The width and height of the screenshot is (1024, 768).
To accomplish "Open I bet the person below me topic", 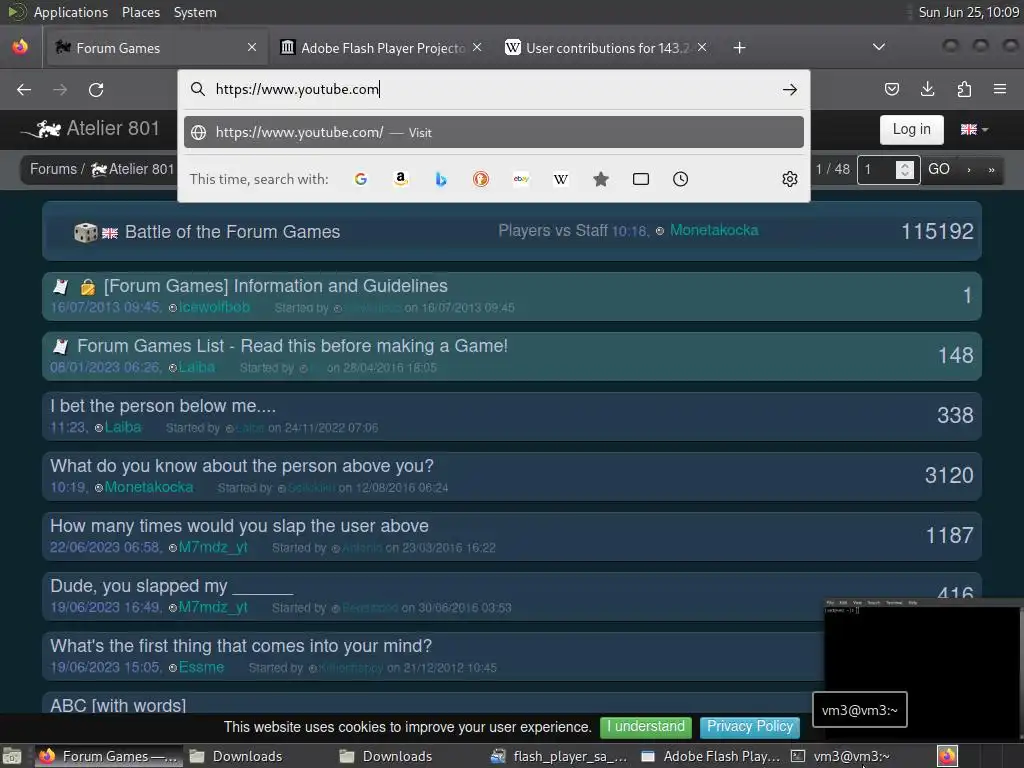I will pyautogui.click(x=163, y=406).
